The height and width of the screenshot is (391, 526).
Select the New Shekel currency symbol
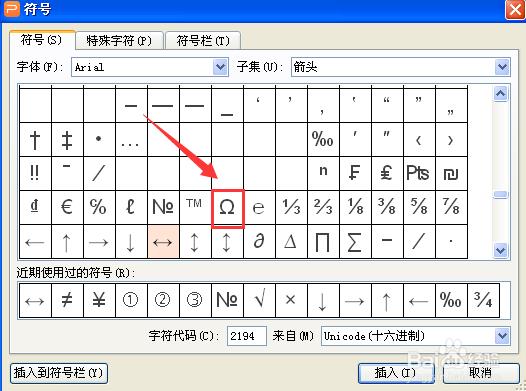451,174
